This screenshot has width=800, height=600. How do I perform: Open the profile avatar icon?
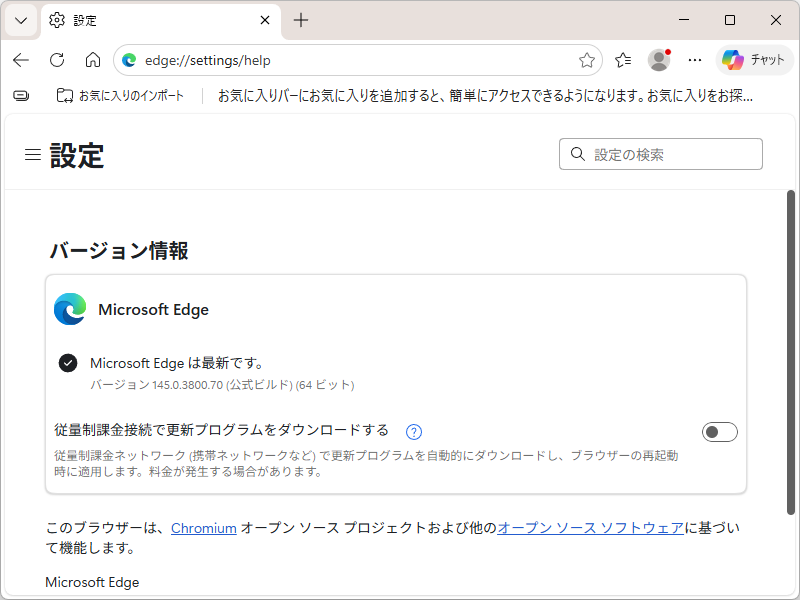[659, 60]
